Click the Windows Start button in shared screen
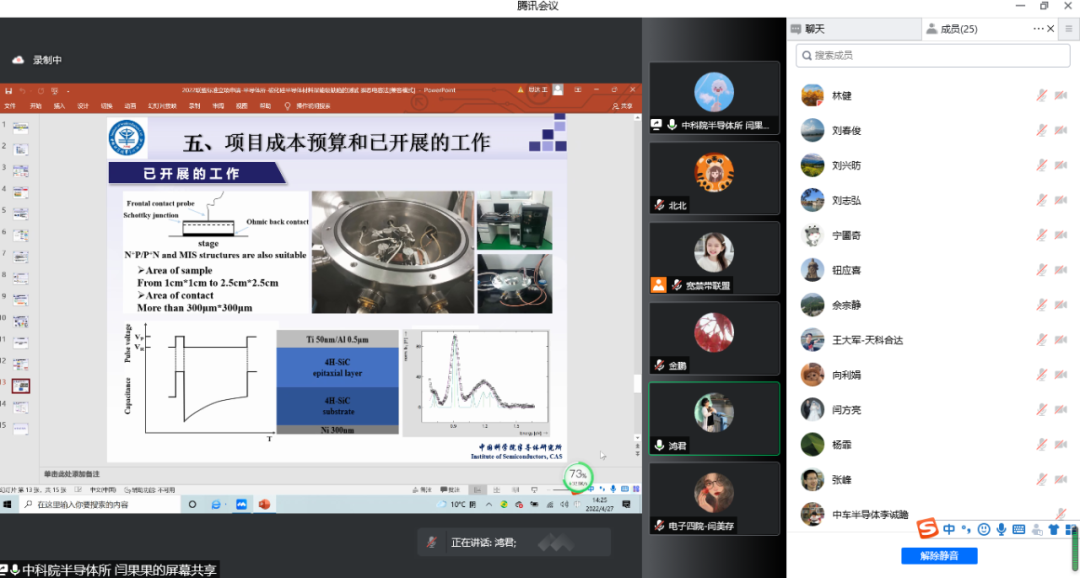The image size is (1080, 578). tap(8, 504)
